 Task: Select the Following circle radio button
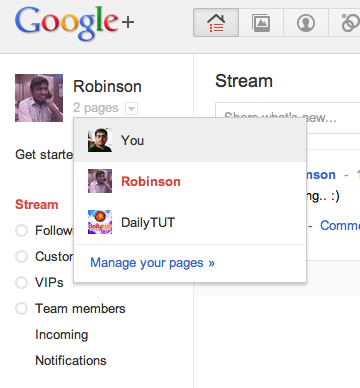pyautogui.click(x=21, y=230)
